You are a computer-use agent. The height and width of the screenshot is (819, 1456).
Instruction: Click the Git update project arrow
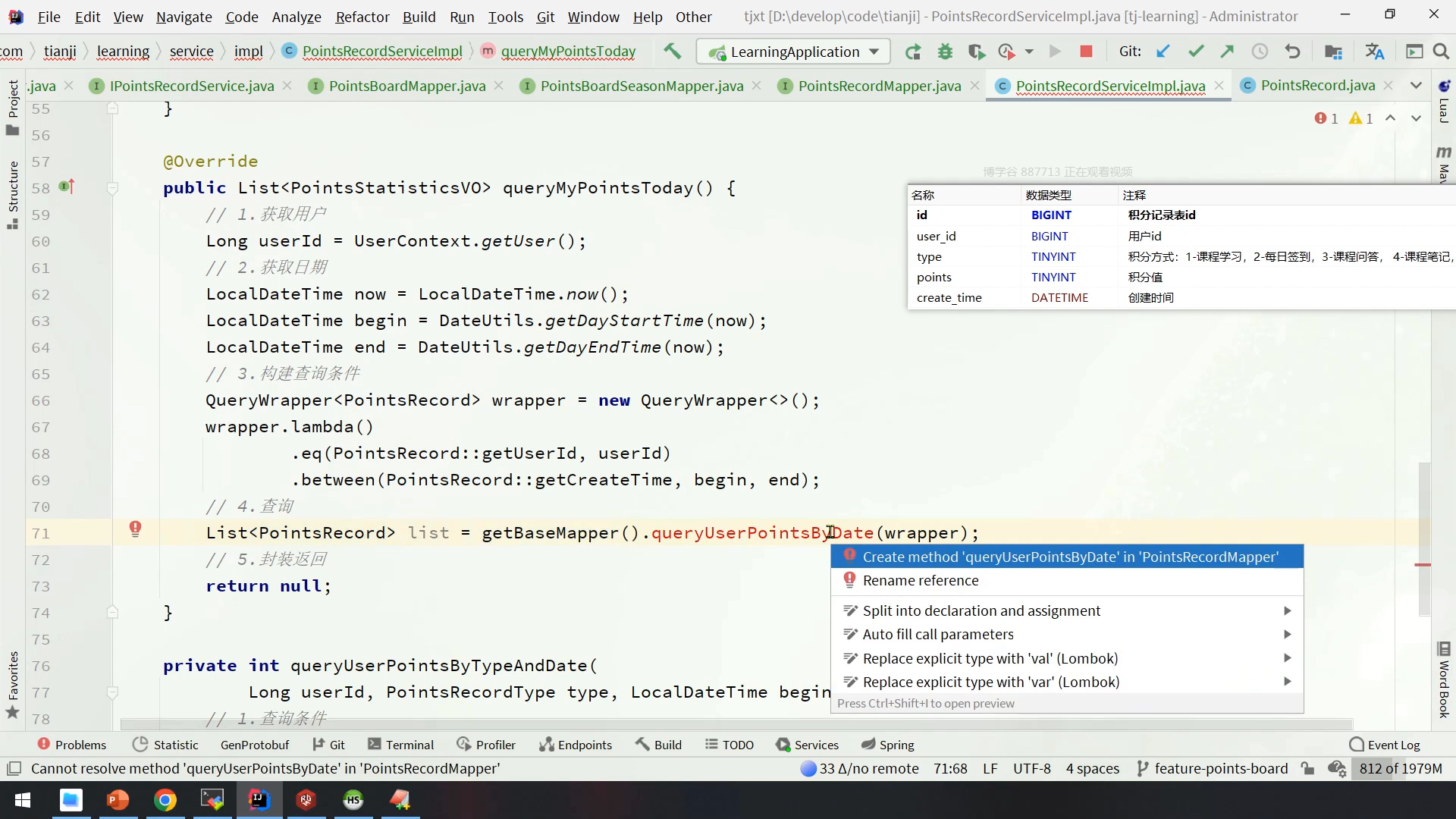click(x=1163, y=52)
